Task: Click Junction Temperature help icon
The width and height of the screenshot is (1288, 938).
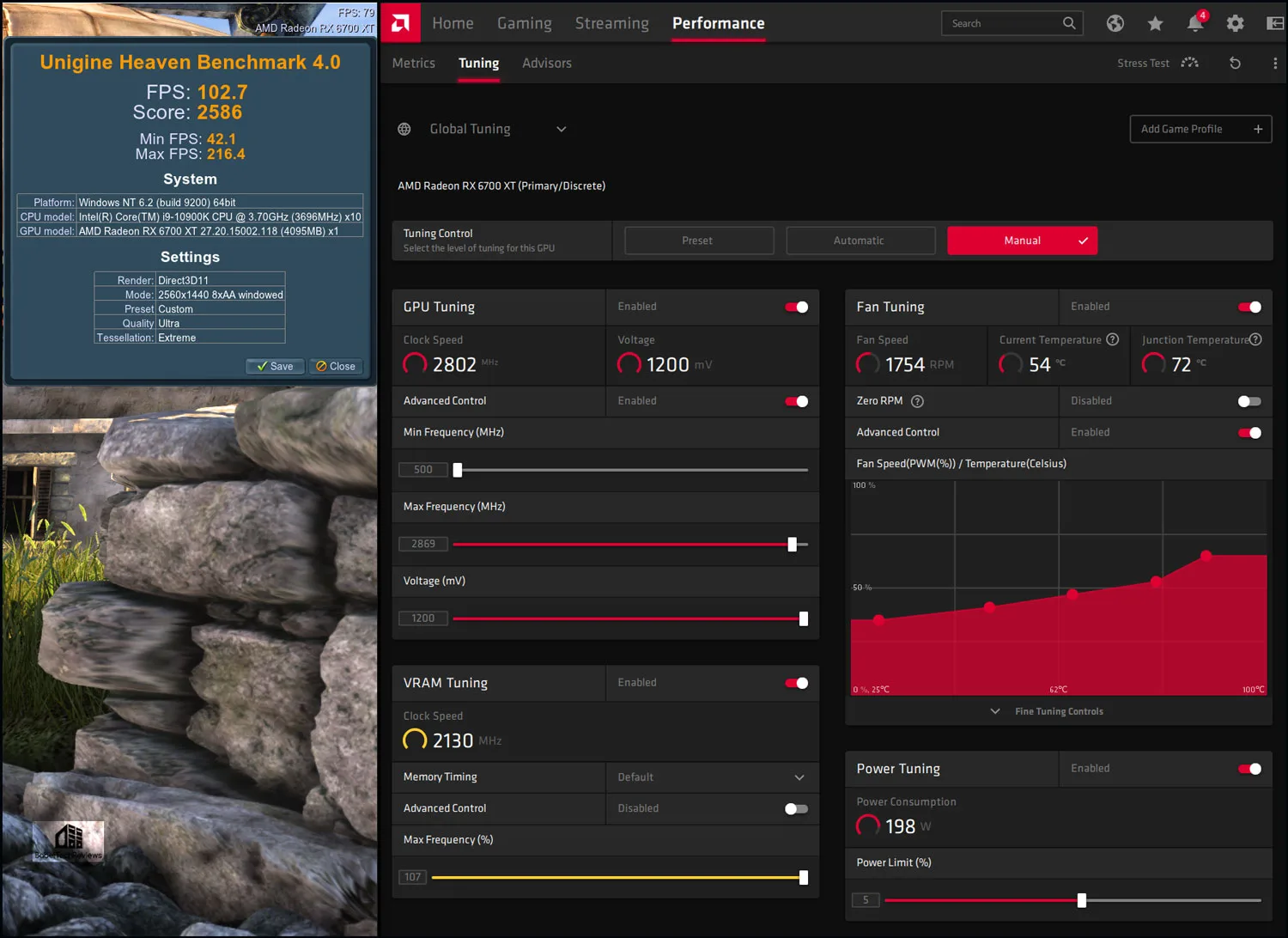Action: pyautogui.click(x=1255, y=339)
